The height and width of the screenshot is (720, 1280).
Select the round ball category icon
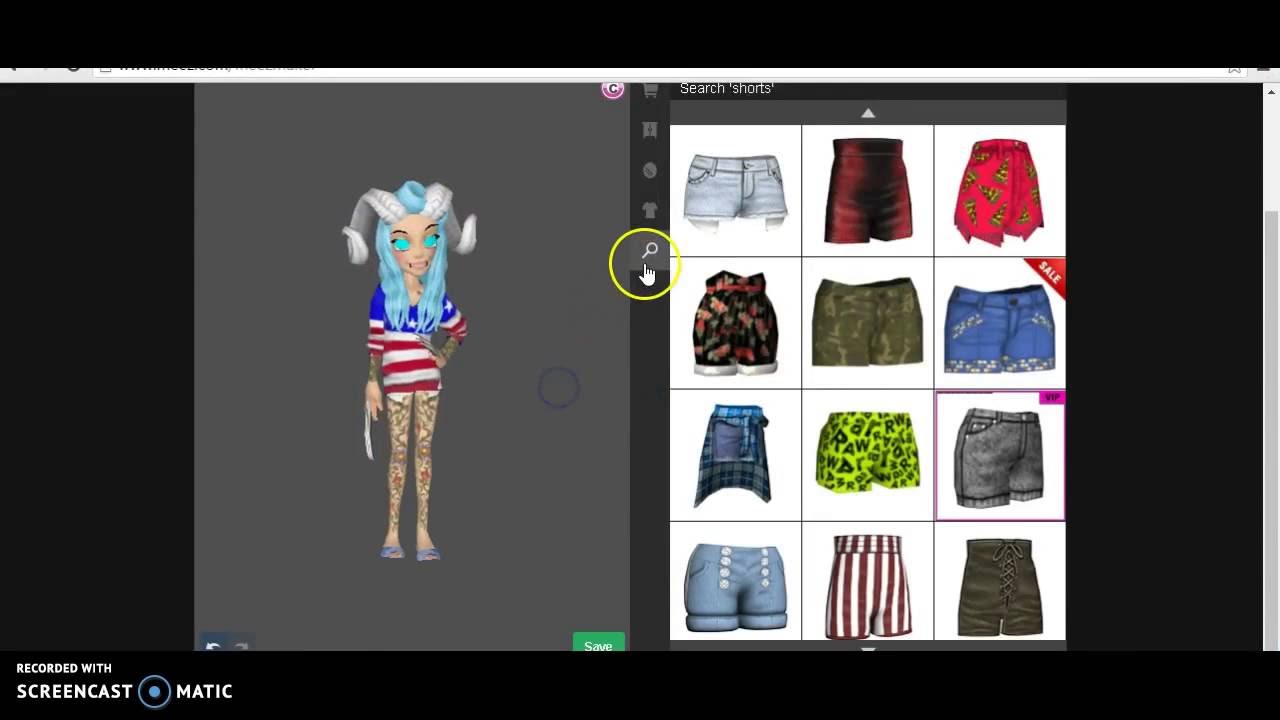coord(650,170)
